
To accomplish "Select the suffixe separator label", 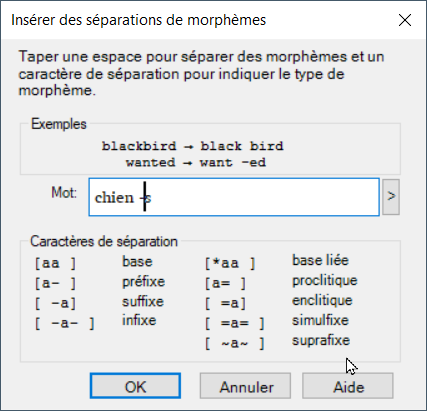I will [143, 302].
